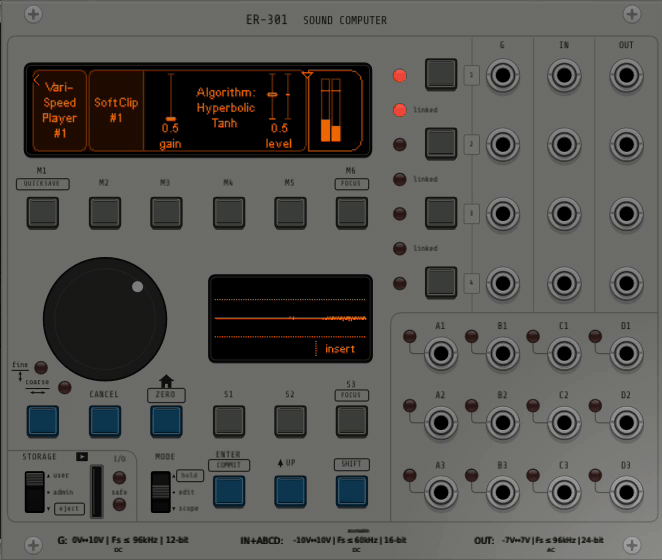Click the blue CANCEL button

coord(105,421)
